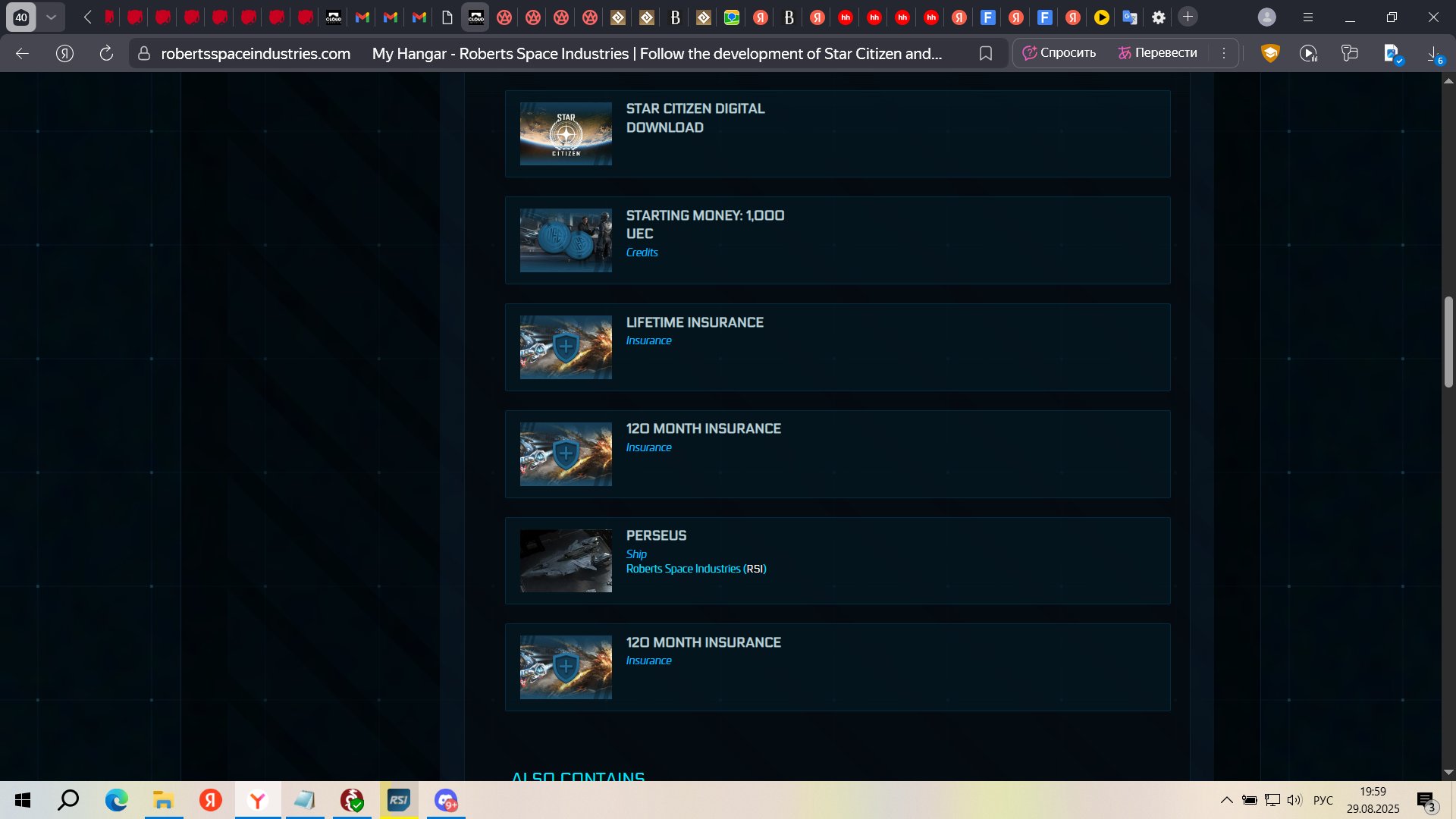
Task: Switch to the Gmail tab
Action: point(362,17)
